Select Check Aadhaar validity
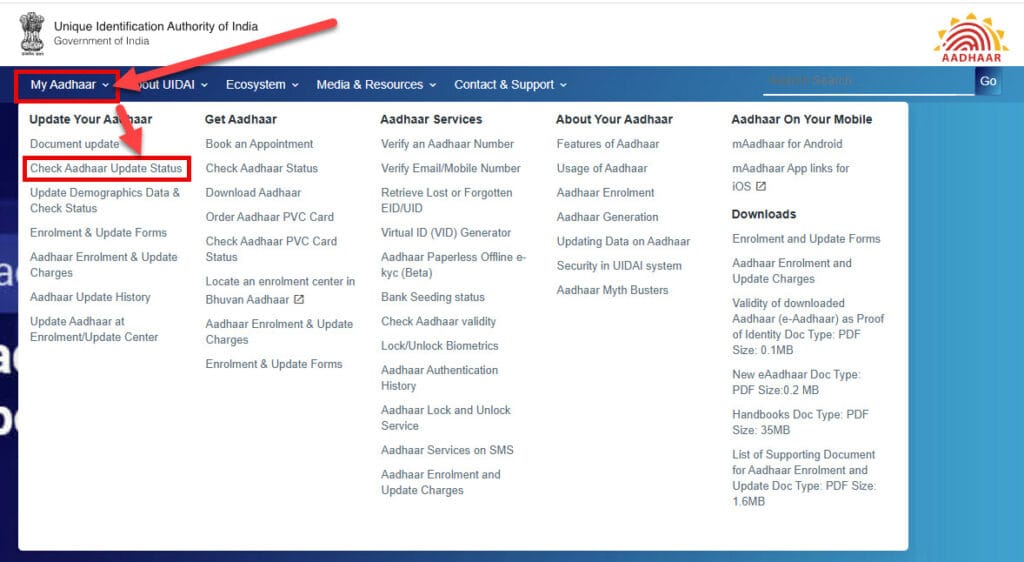 pos(438,322)
